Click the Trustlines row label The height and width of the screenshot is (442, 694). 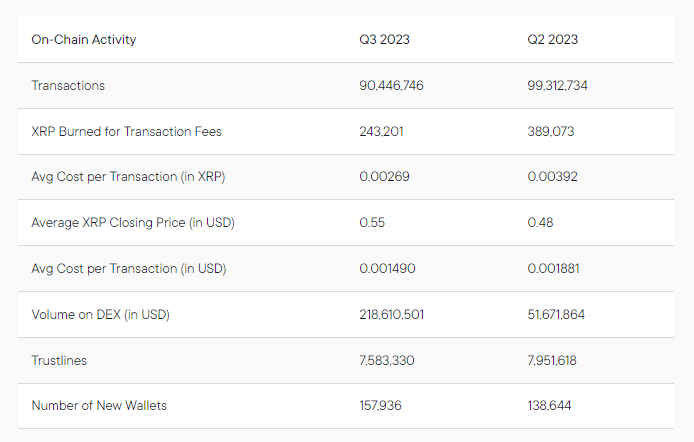61,360
